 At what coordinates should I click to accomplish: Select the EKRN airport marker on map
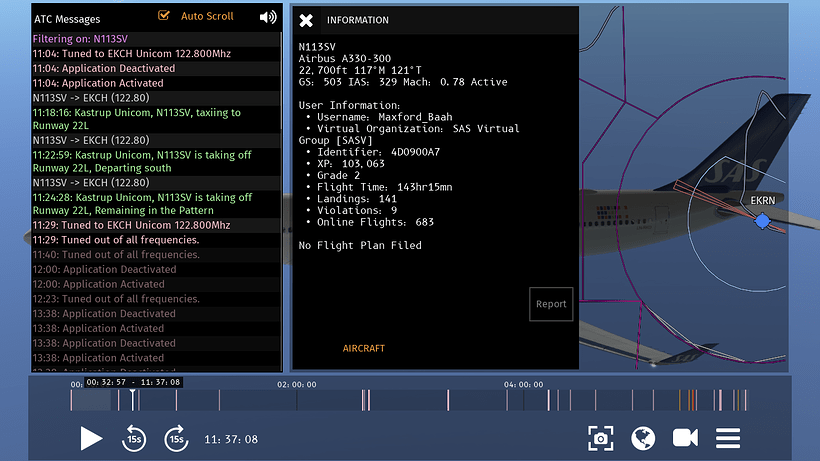(762, 221)
